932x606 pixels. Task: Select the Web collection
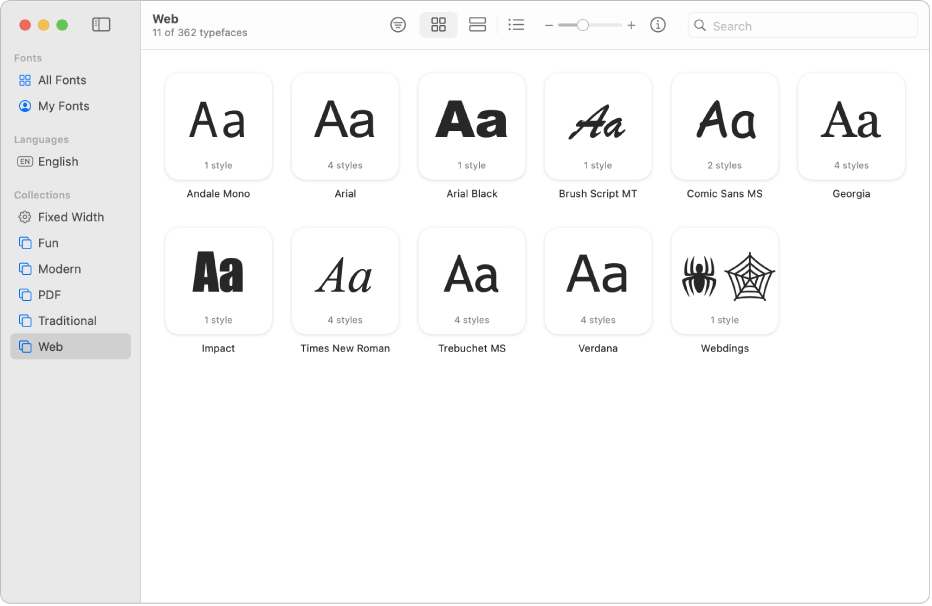(71, 346)
